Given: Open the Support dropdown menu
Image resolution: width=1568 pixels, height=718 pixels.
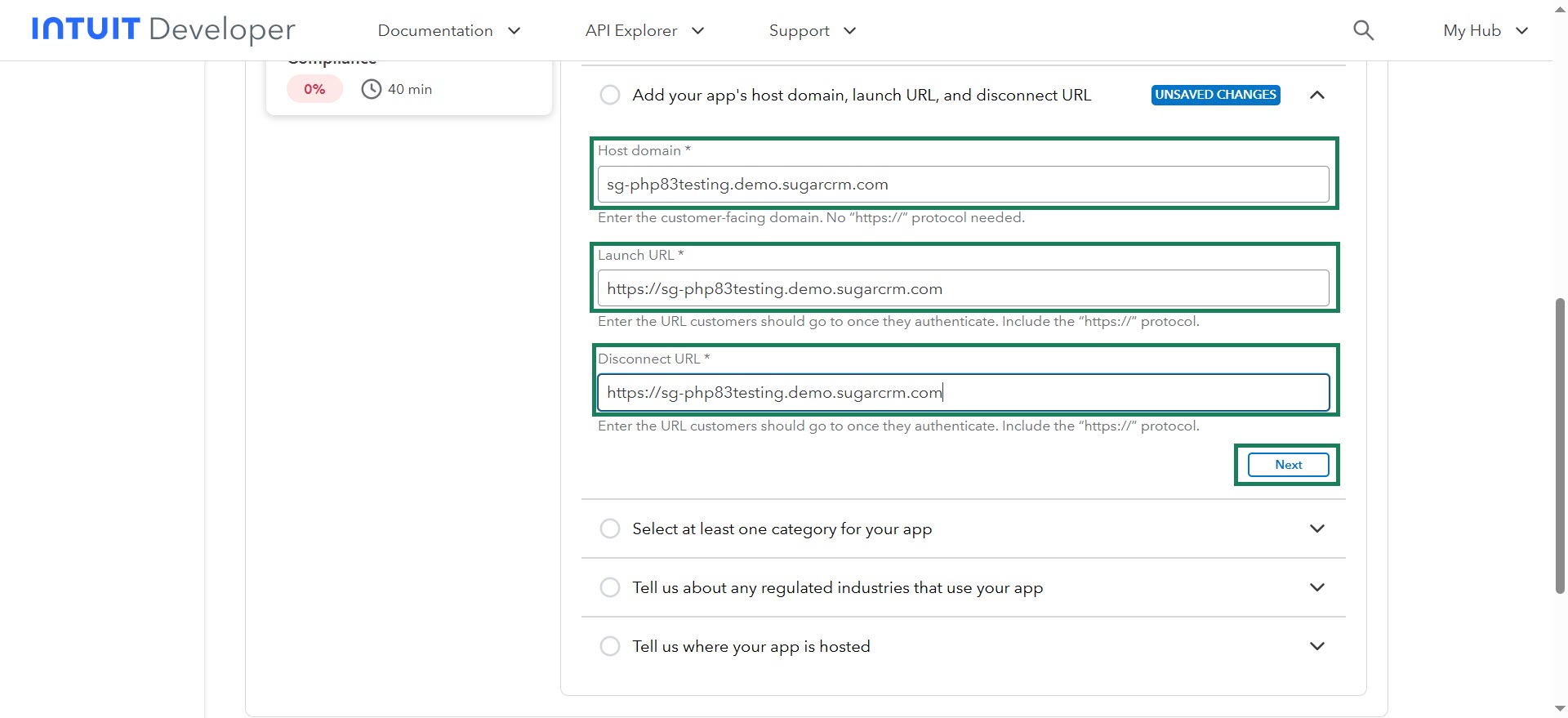Looking at the screenshot, I should pos(812,30).
